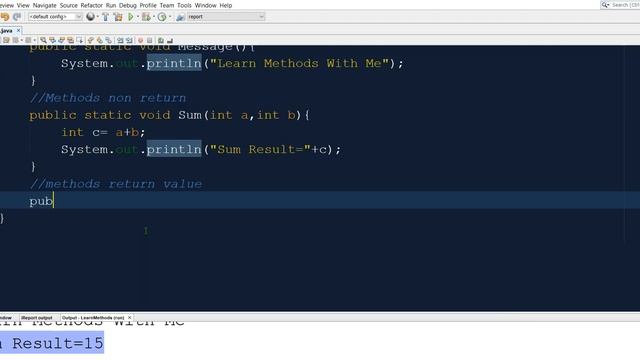Click the Shift Line Right icon
The width and height of the screenshot is (640, 360).
tap(129, 40)
